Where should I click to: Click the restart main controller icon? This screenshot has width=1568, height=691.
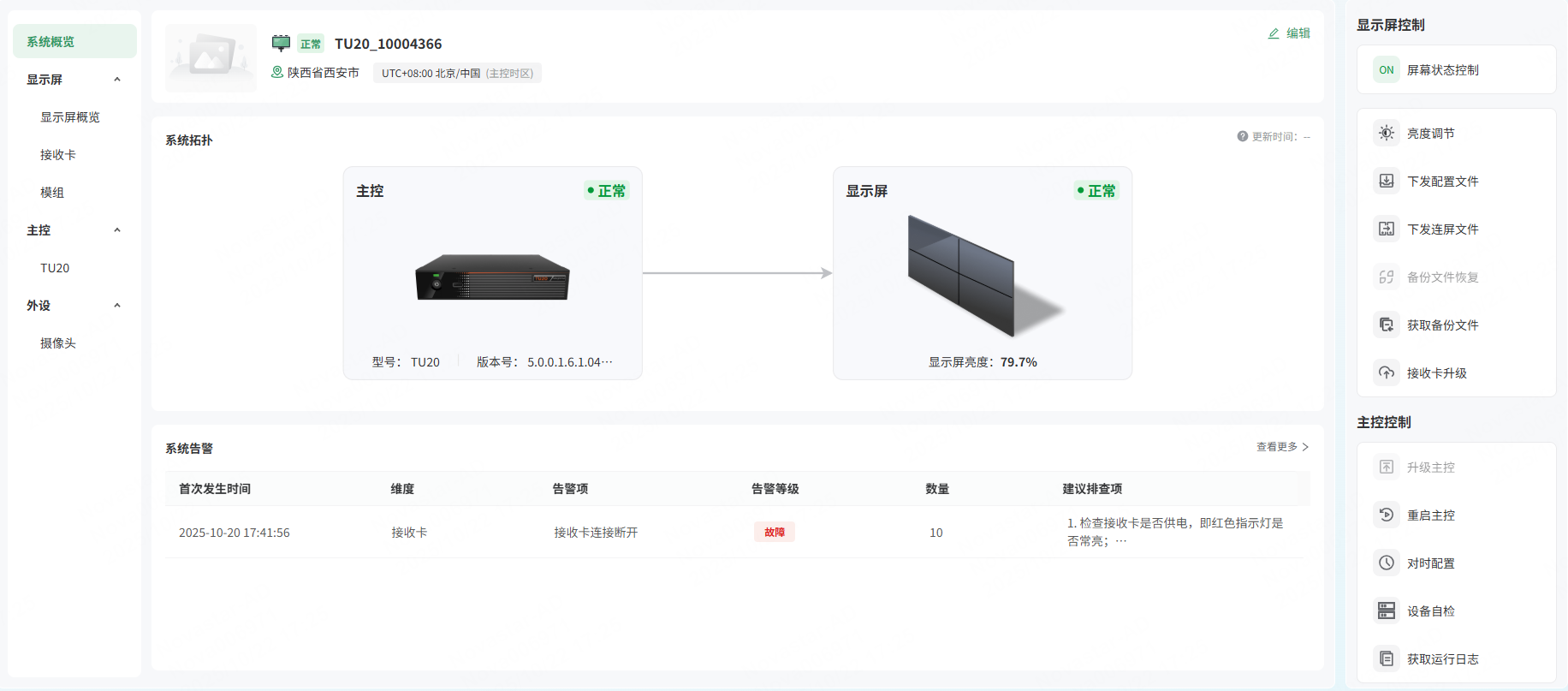pos(1386,515)
